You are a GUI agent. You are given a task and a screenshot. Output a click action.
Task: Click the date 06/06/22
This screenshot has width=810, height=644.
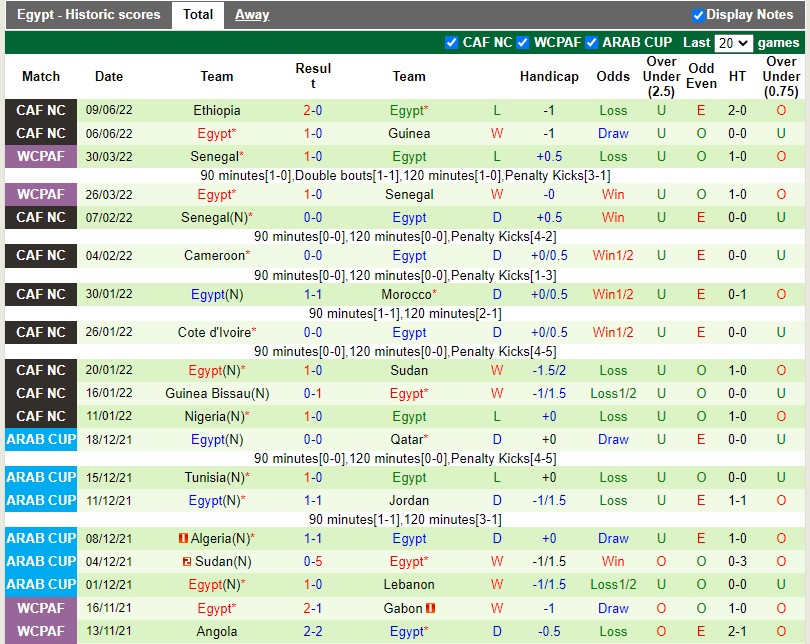point(109,134)
